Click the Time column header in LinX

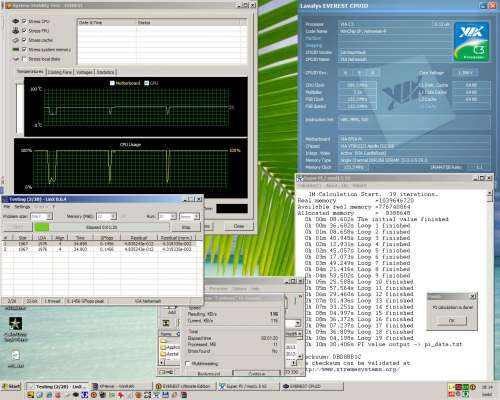80,238
